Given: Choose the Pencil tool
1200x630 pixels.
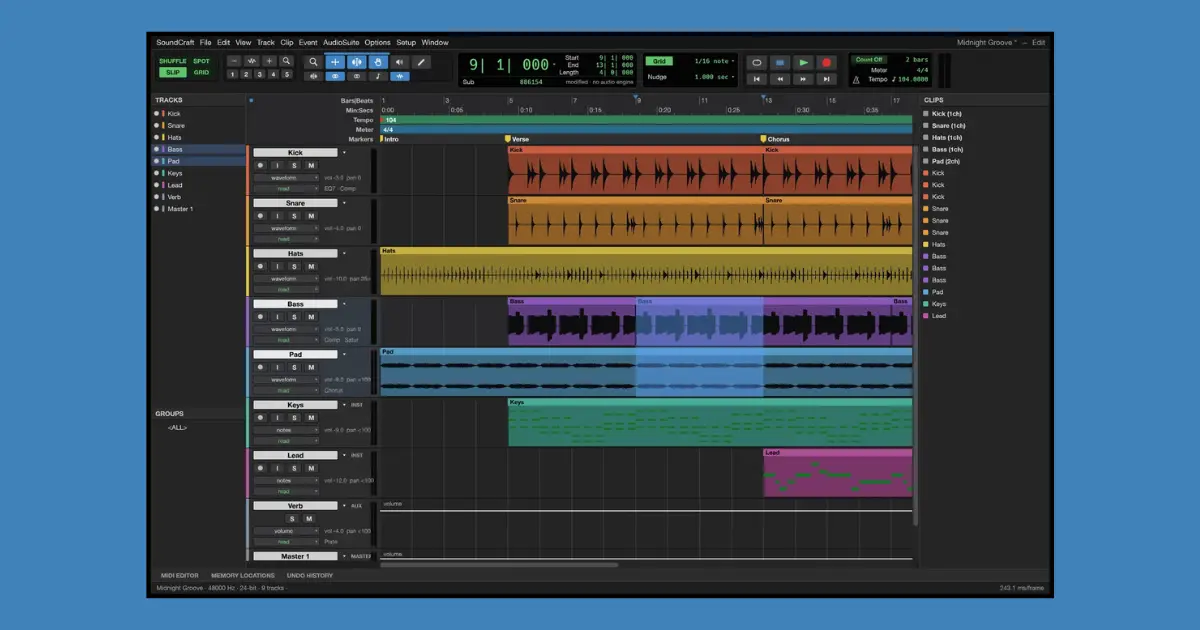Looking at the screenshot, I should point(421,61).
